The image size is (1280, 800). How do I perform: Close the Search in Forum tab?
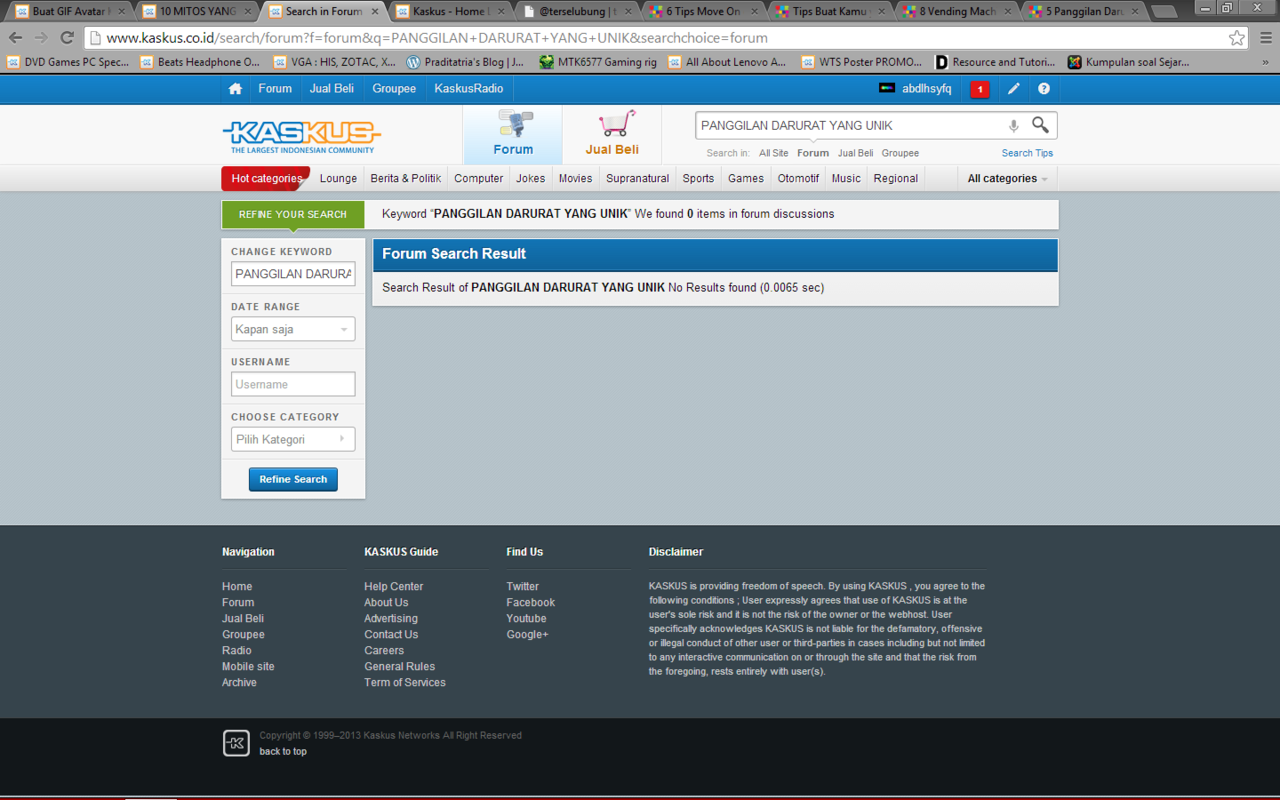pos(376,12)
